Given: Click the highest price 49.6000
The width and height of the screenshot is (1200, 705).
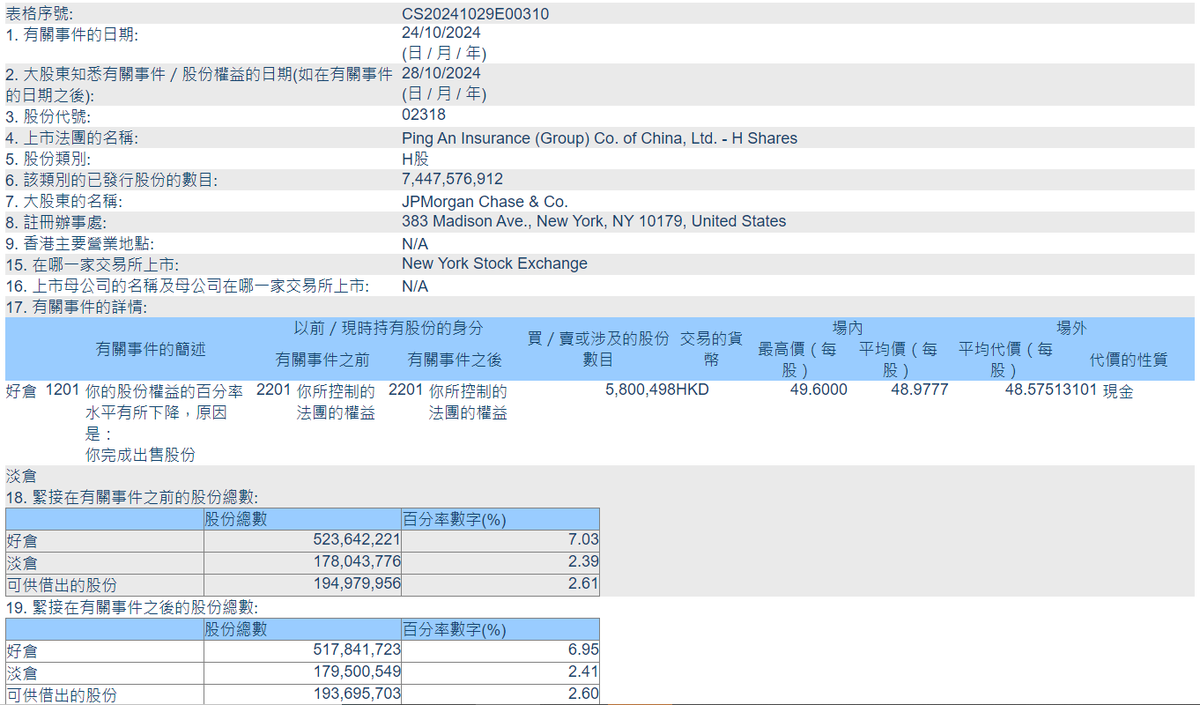Looking at the screenshot, I should coord(819,390).
